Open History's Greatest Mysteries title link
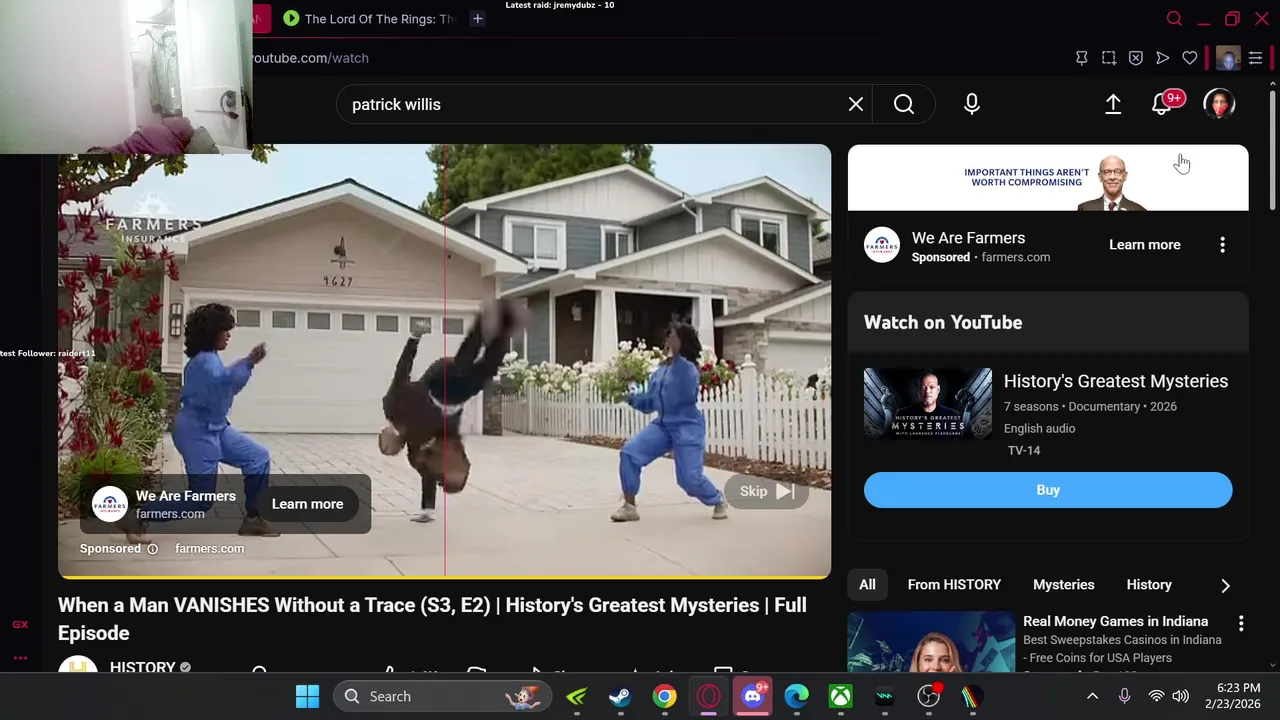Viewport: 1280px width, 720px height. pyautogui.click(x=1116, y=381)
